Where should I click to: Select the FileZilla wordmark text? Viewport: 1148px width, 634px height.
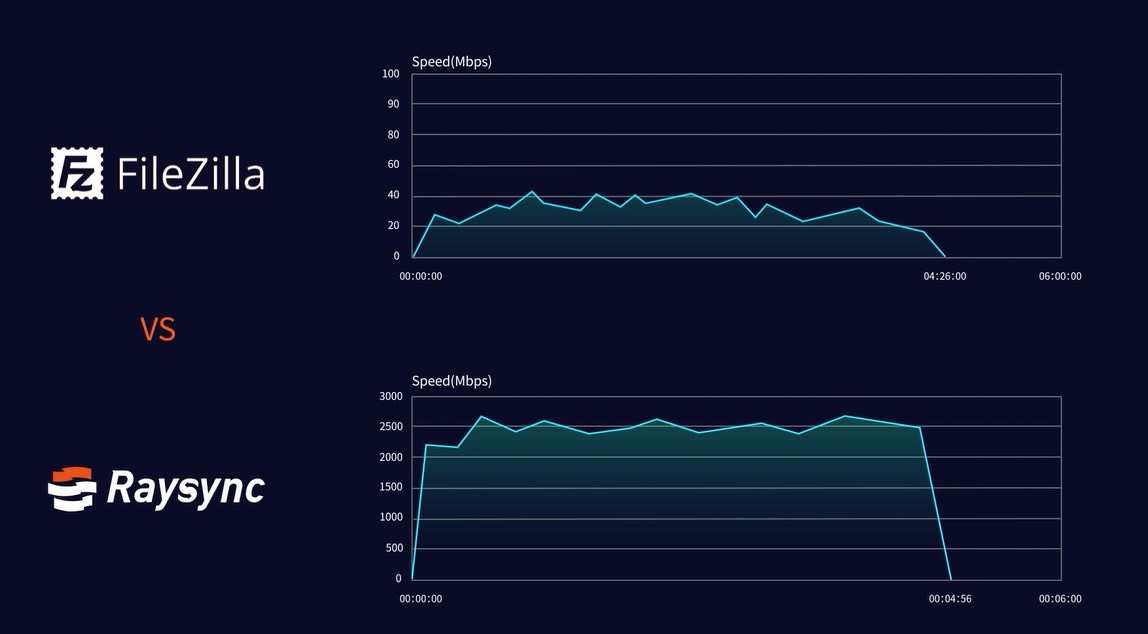(190, 174)
